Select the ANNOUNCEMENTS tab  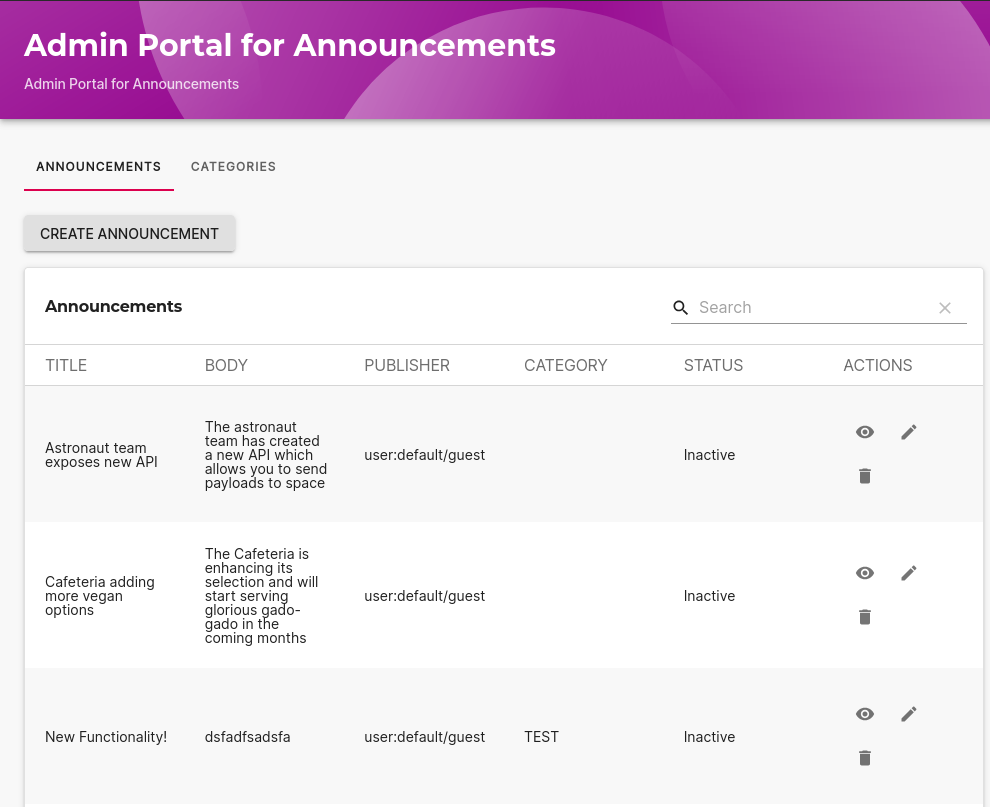pos(98,166)
